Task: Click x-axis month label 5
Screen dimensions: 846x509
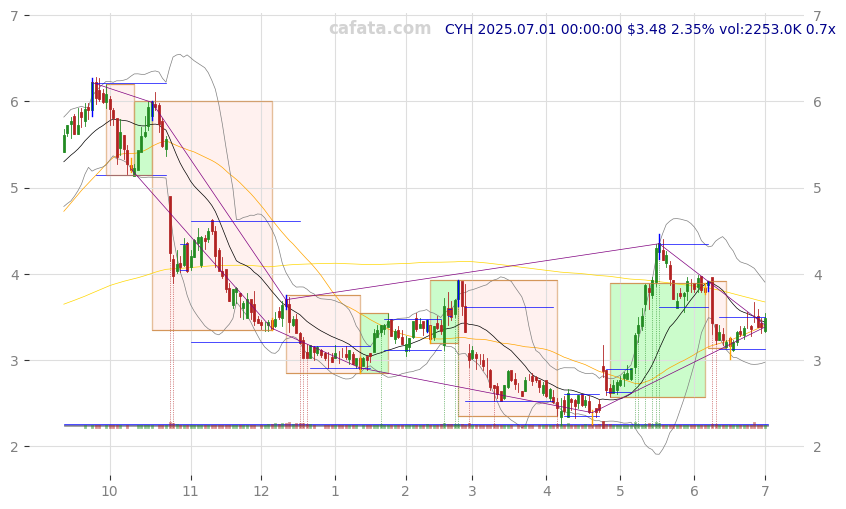Action: [620, 491]
